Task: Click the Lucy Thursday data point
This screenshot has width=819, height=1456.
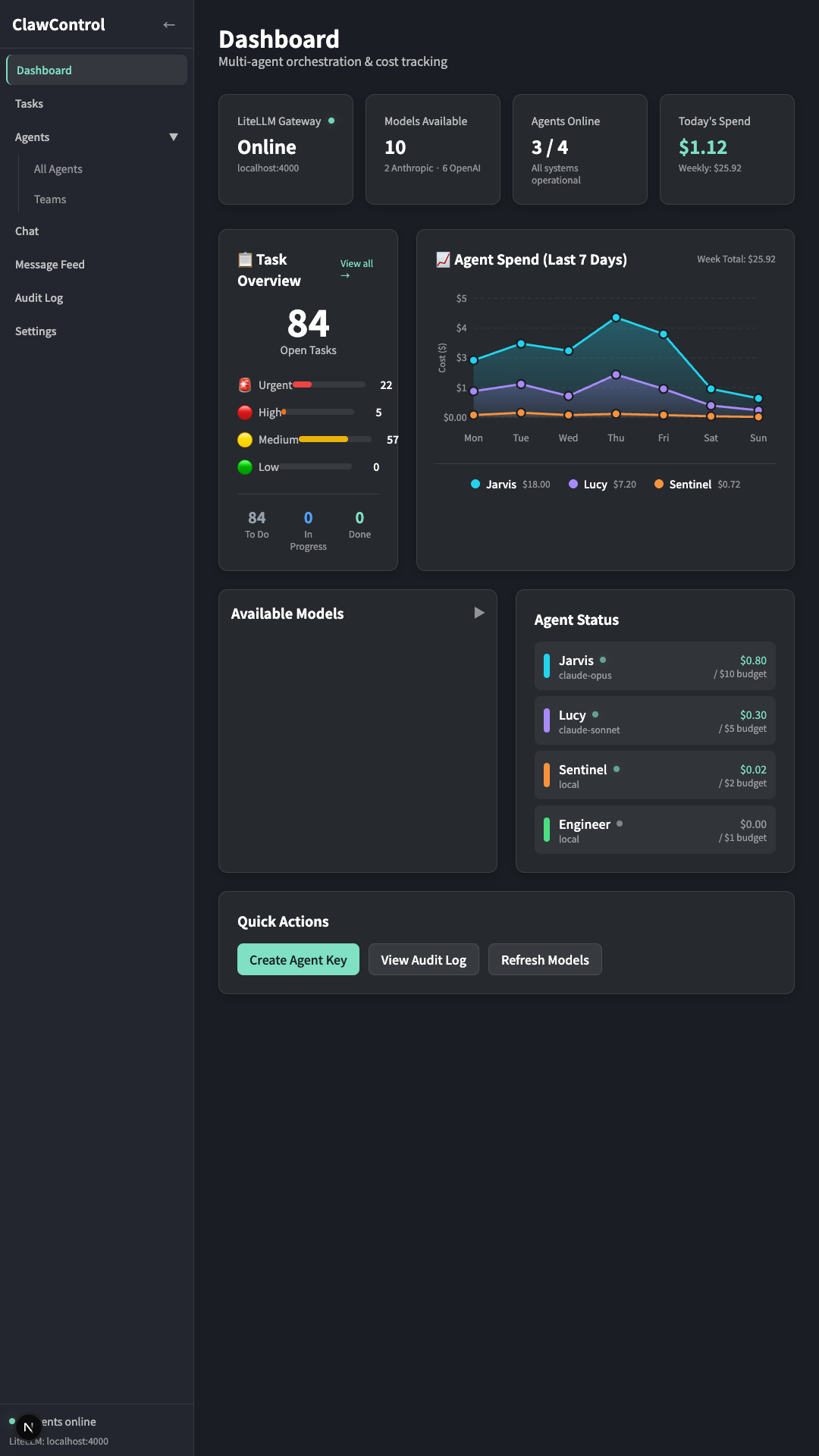Action: click(x=616, y=375)
